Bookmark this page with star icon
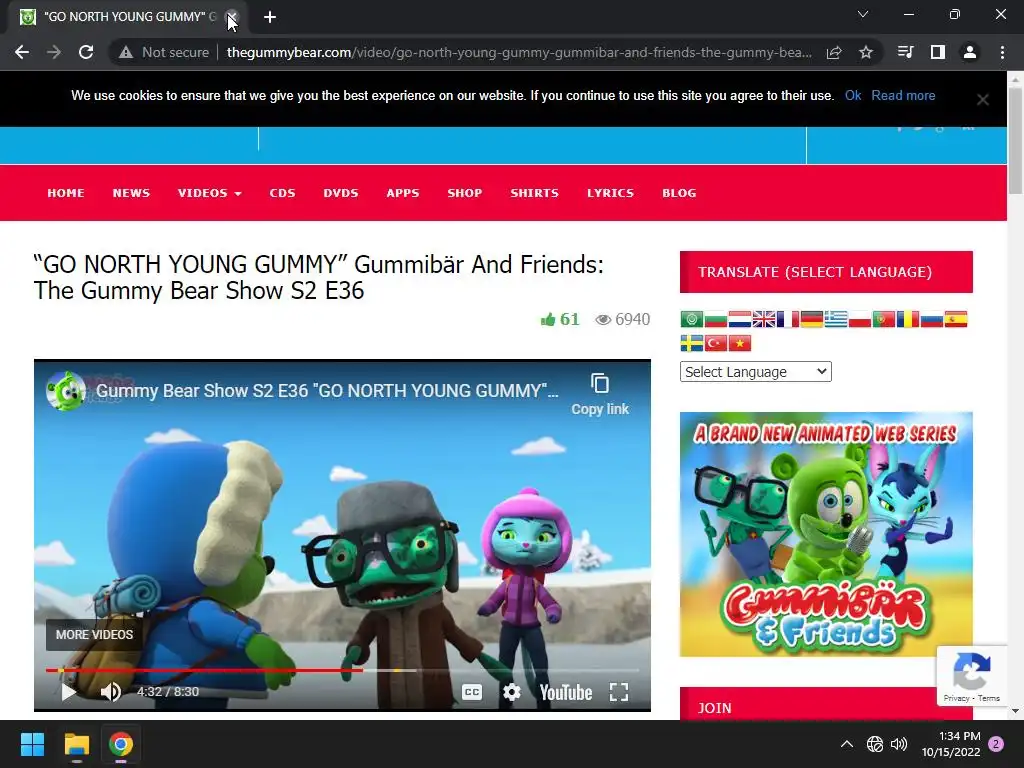 coord(866,52)
